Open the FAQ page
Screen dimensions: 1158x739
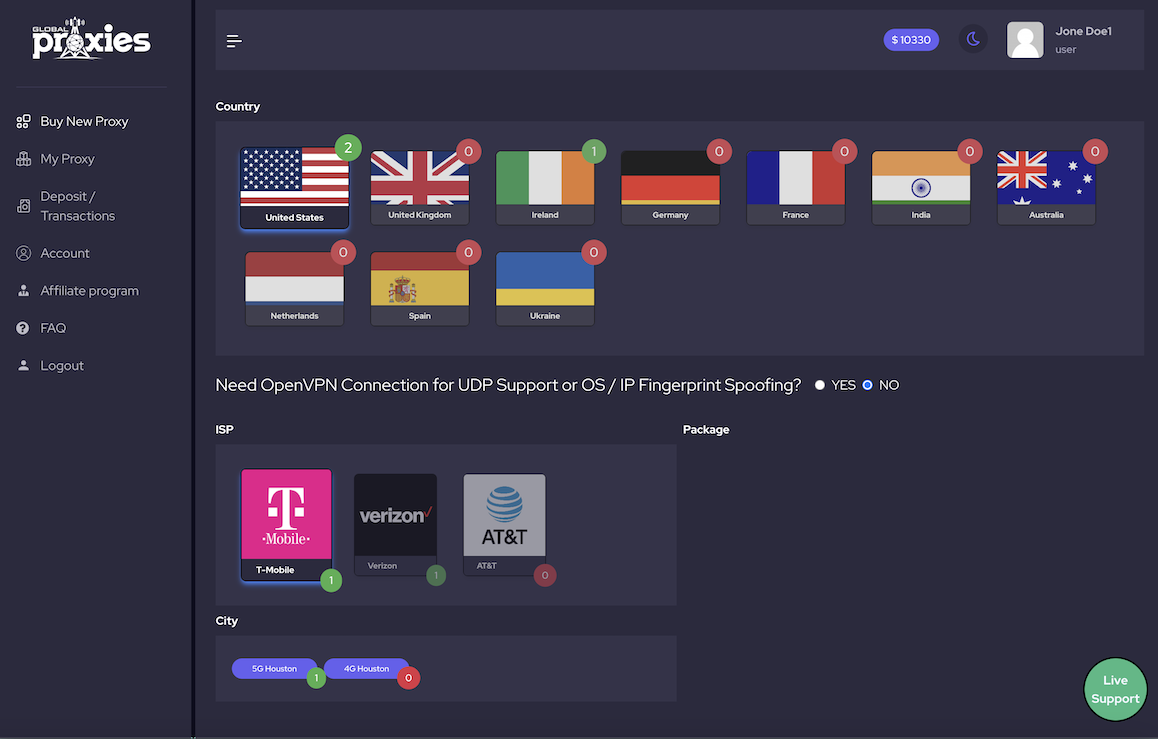(x=53, y=328)
